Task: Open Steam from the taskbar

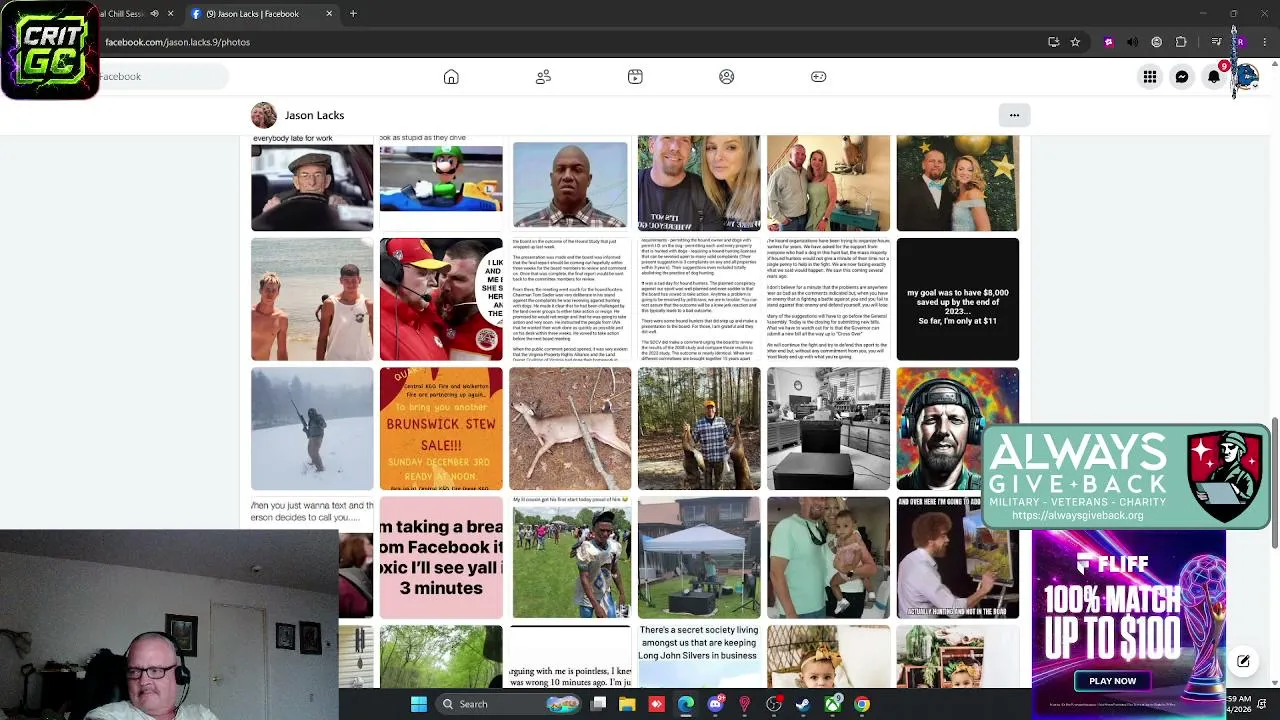Action: 803,704
